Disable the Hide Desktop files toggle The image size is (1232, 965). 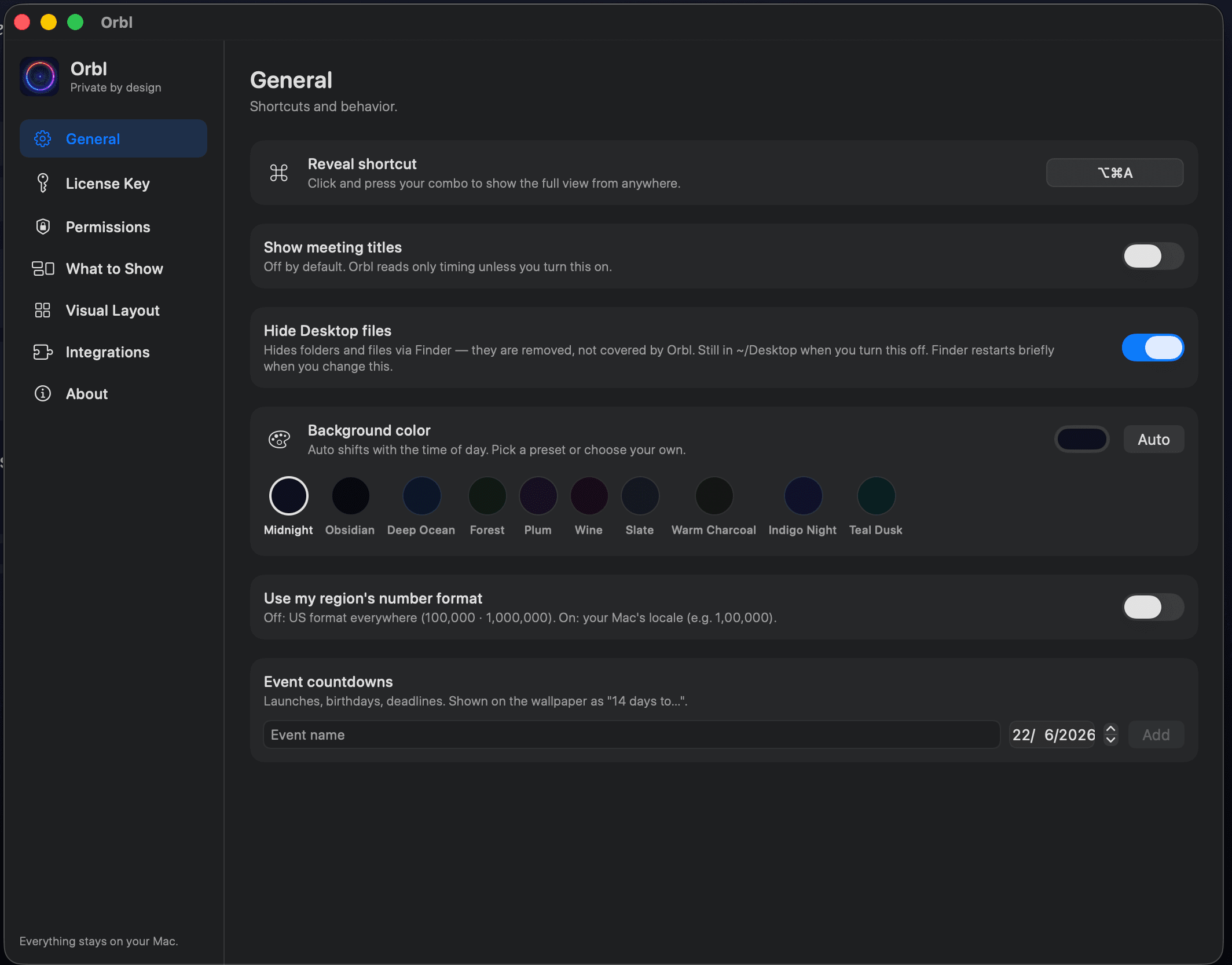pos(1153,348)
